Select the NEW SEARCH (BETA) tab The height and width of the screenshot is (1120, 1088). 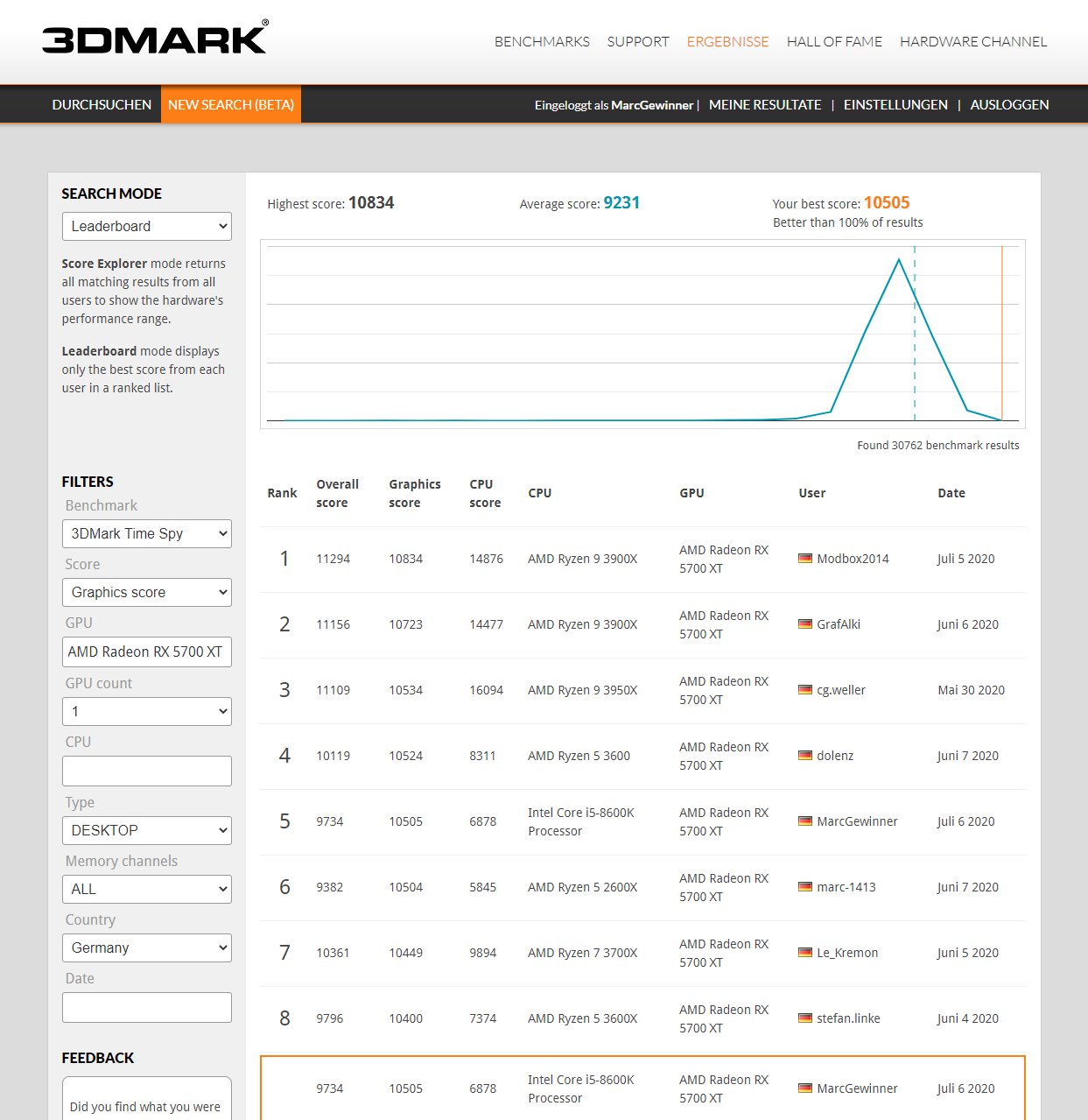click(231, 104)
